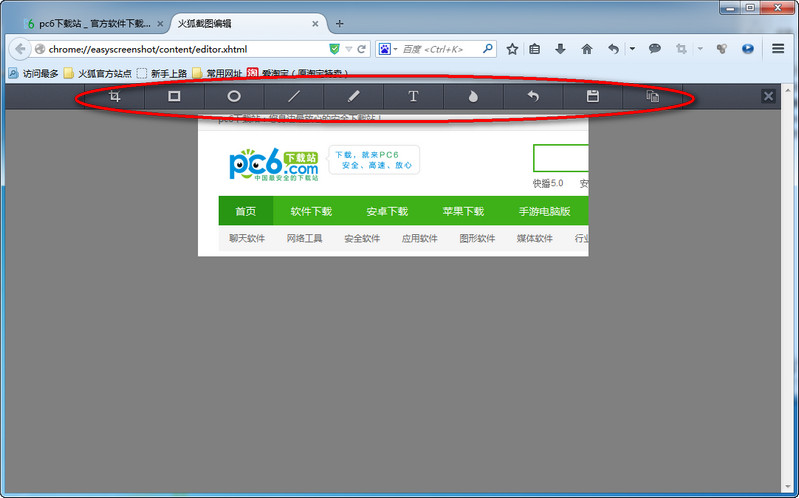Select the rectangle drawing tool

click(x=174, y=97)
